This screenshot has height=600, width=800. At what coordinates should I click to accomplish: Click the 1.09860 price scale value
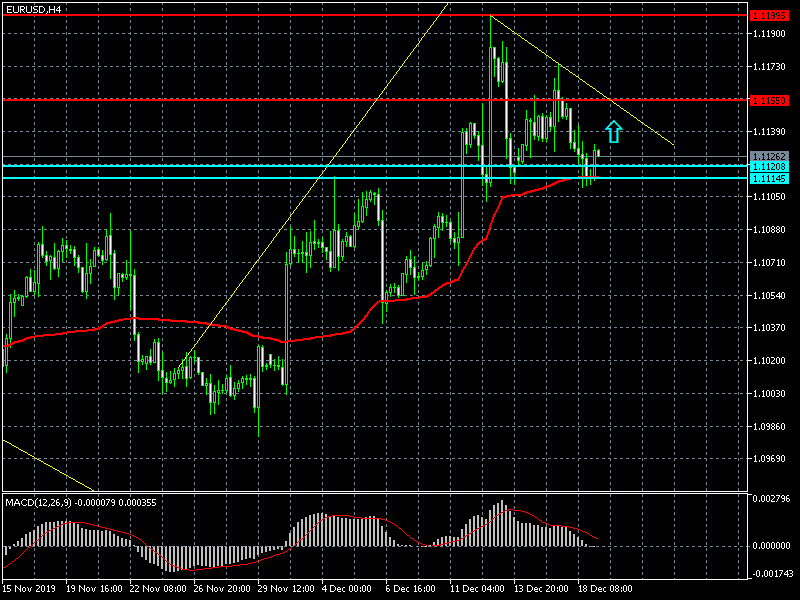(x=769, y=427)
